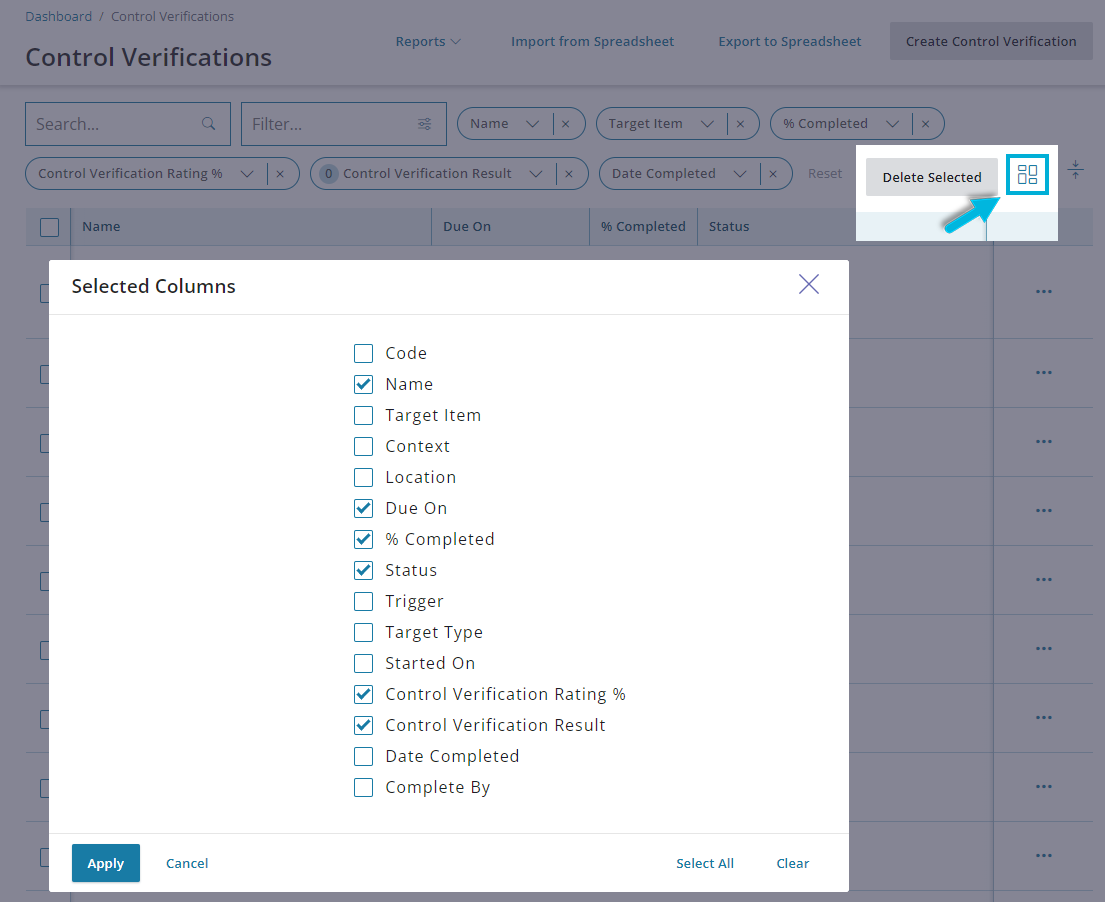The image size is (1105, 902).
Task: Expand the Reports dropdown menu
Action: 428,42
